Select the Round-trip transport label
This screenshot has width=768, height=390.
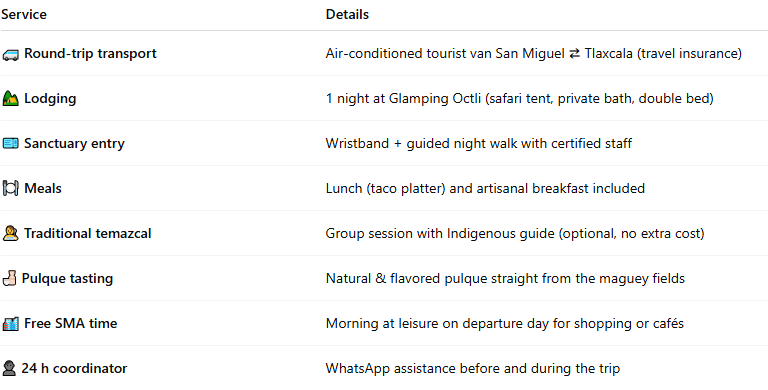pyautogui.click(x=91, y=53)
